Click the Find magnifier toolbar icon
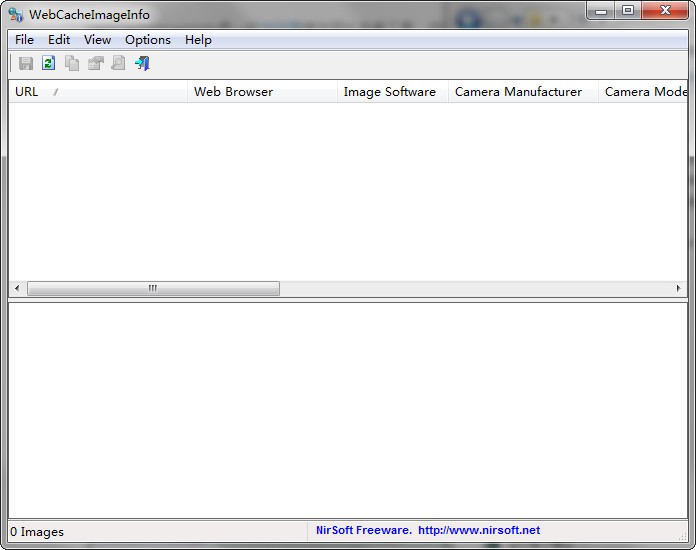Viewport: 696px width, 550px height. 118,63
